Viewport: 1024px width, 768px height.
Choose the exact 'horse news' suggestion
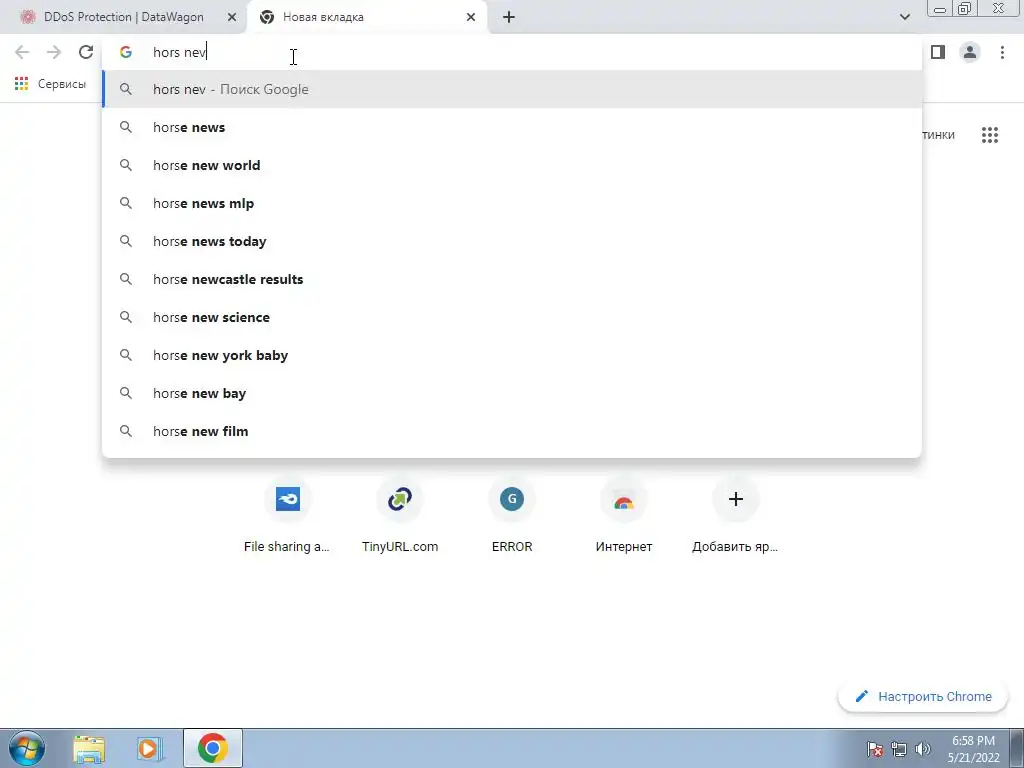[x=512, y=127]
